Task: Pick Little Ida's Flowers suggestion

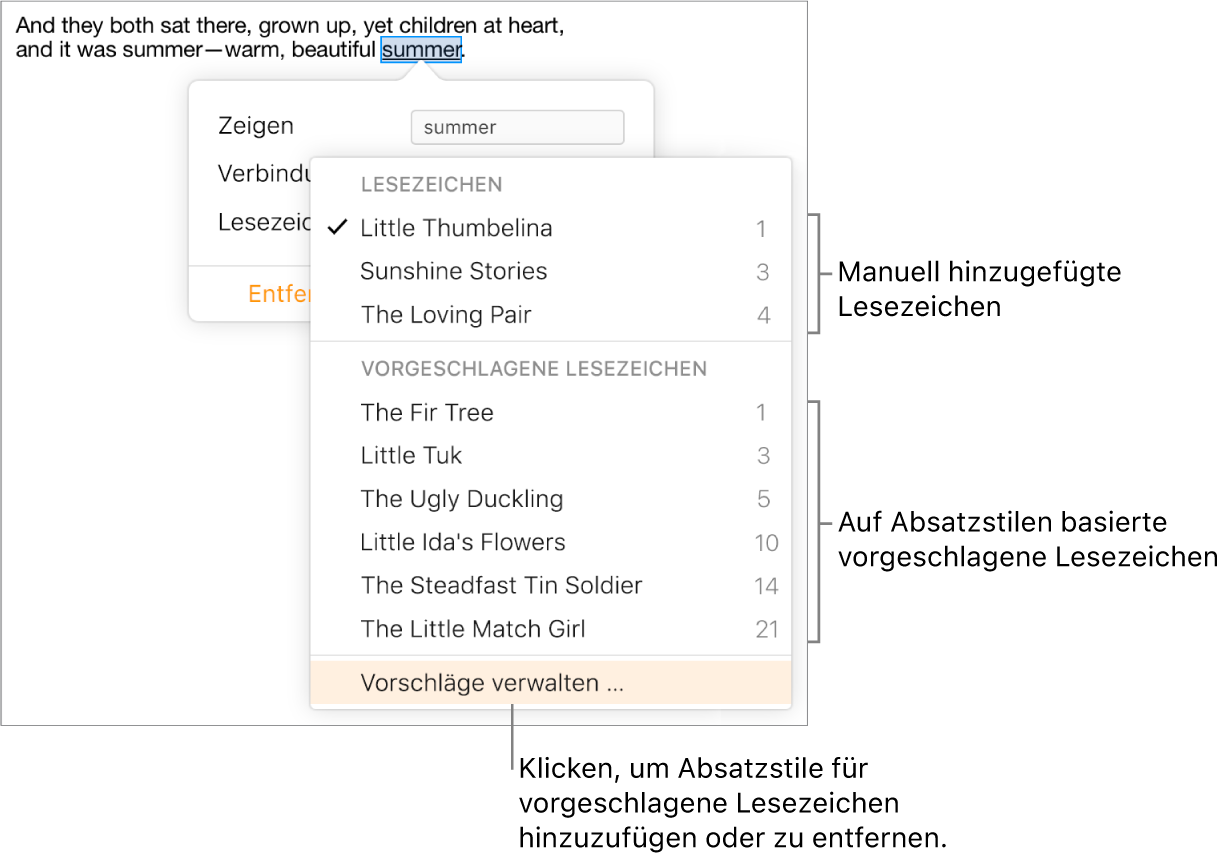Action: 463,542
